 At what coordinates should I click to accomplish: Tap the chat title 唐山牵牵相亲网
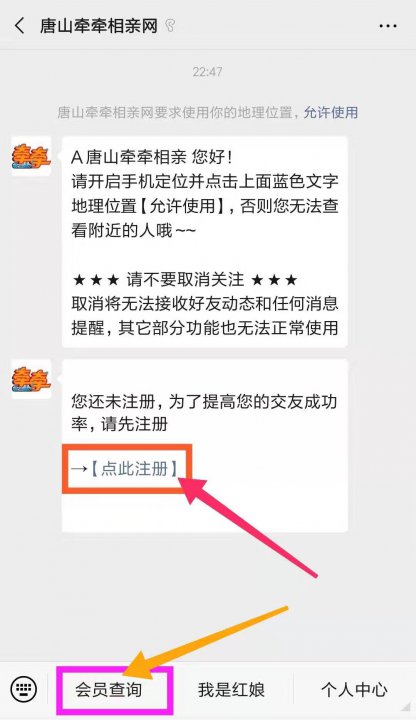[x=99, y=26]
